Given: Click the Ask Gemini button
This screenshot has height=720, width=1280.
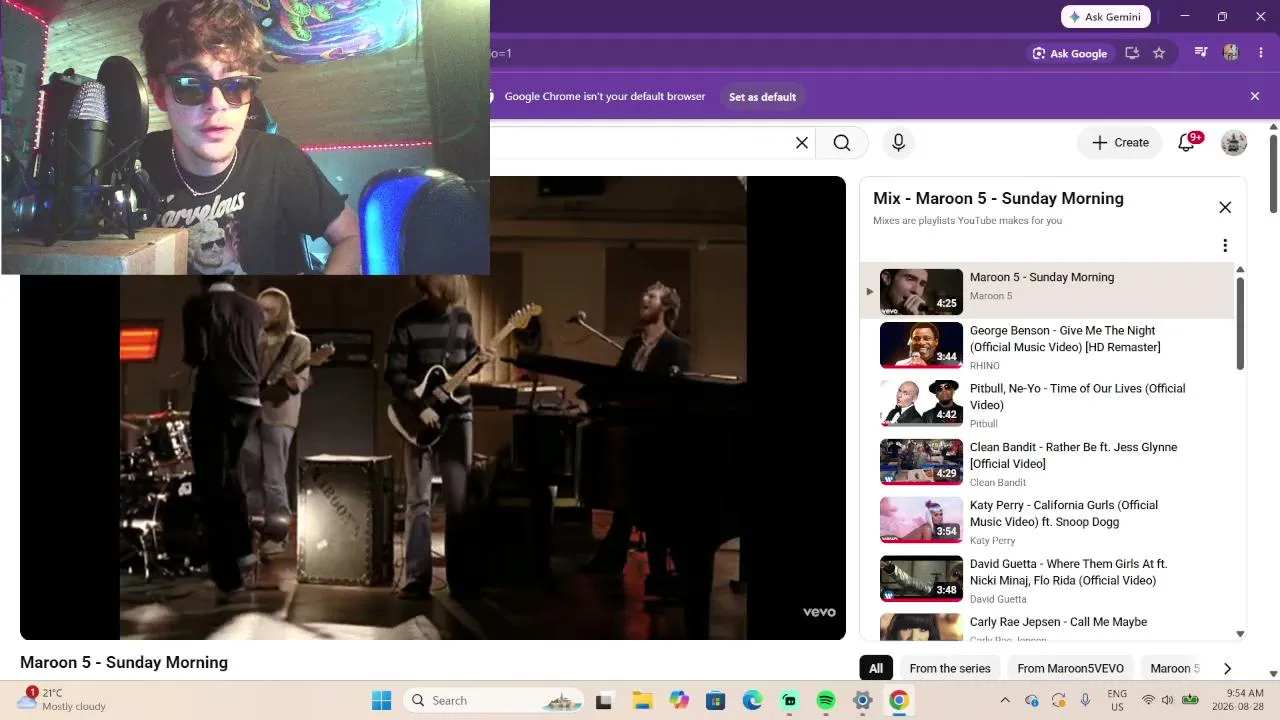Looking at the screenshot, I should pyautogui.click(x=1106, y=17).
